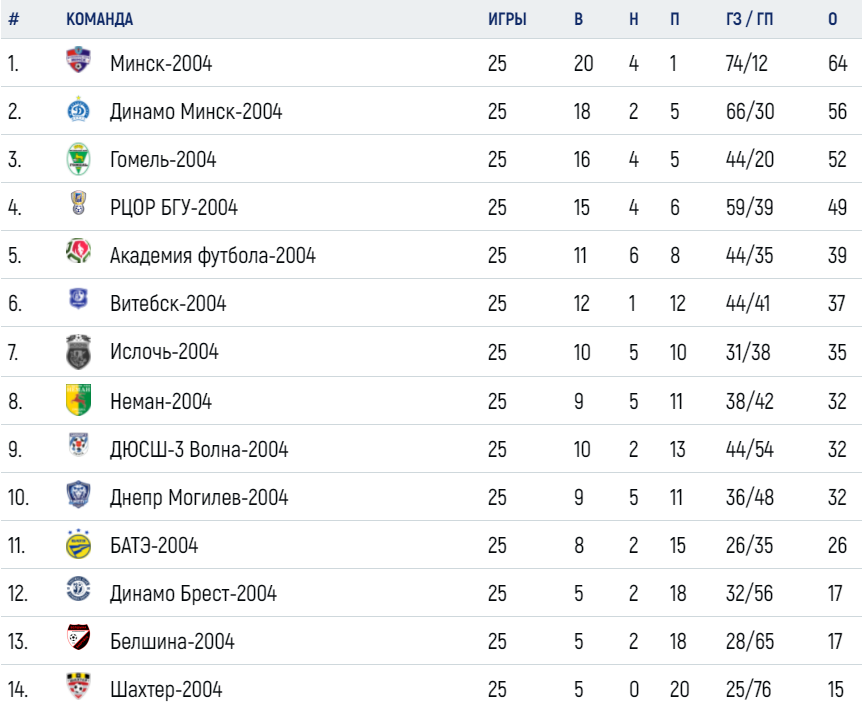
Task: Open the Днепр Могилев-2004 team link
Action: (199, 497)
